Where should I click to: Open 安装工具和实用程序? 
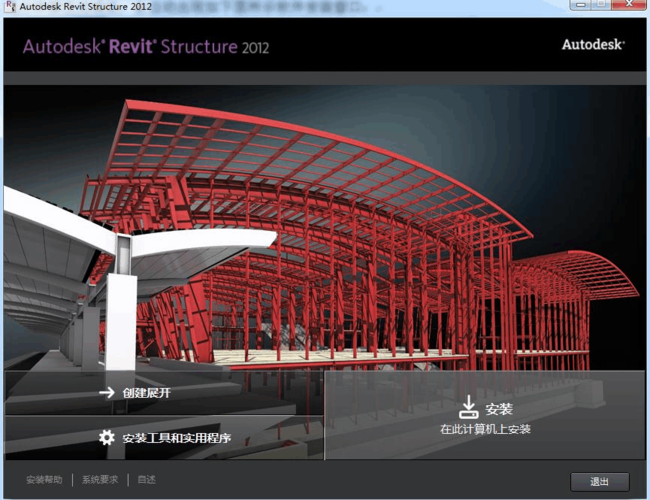tap(164, 438)
